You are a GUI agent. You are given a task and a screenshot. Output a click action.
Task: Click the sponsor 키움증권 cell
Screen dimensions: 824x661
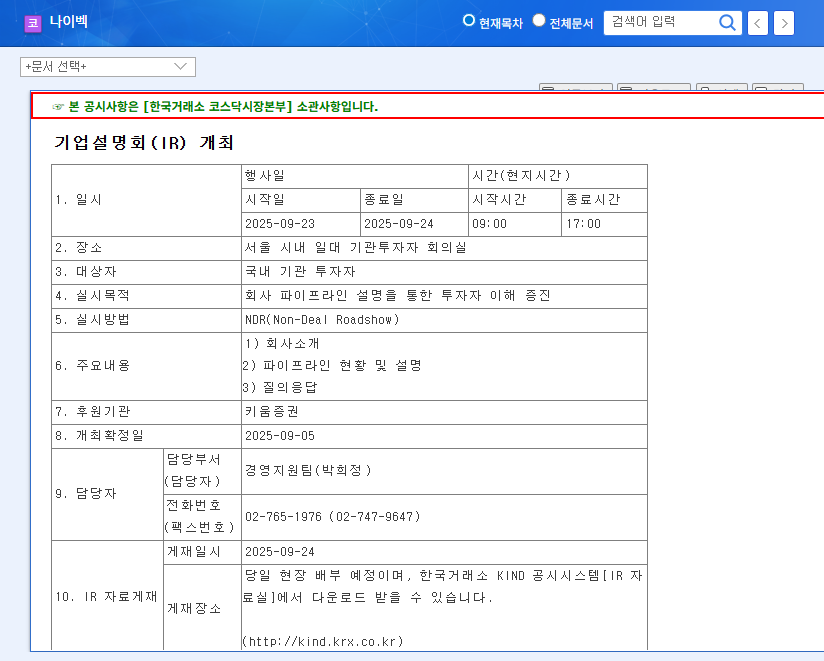pyautogui.click(x=444, y=412)
